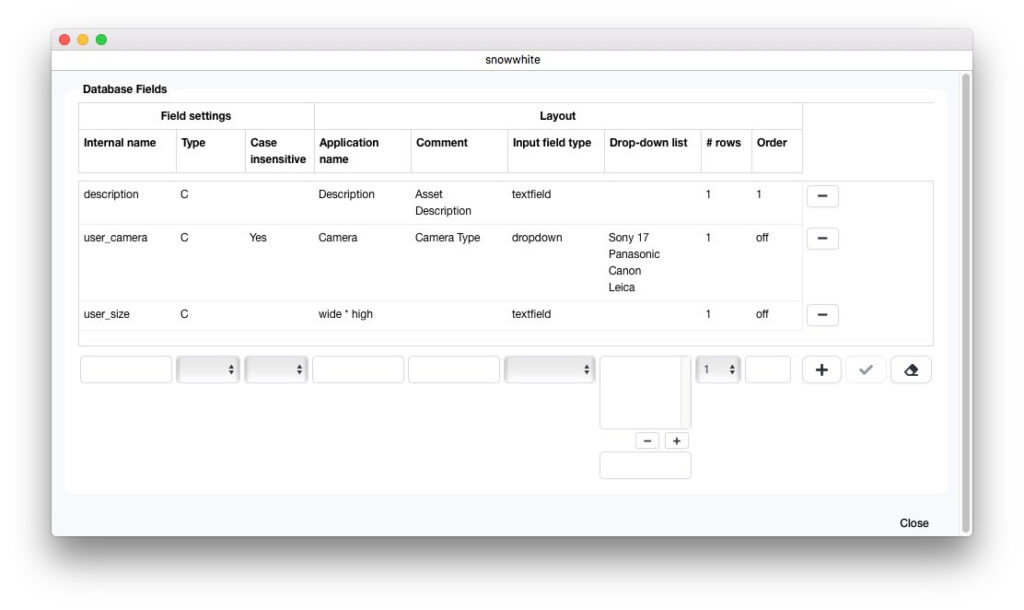Open the Case insensitive dropdown
Viewport: 1024px width, 610px height.
click(276, 370)
